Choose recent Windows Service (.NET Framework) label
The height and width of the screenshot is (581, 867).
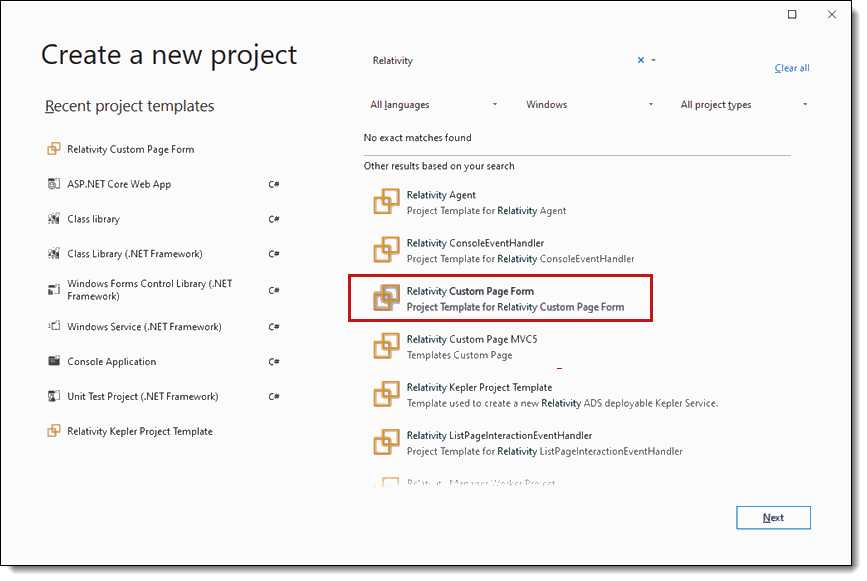(144, 327)
